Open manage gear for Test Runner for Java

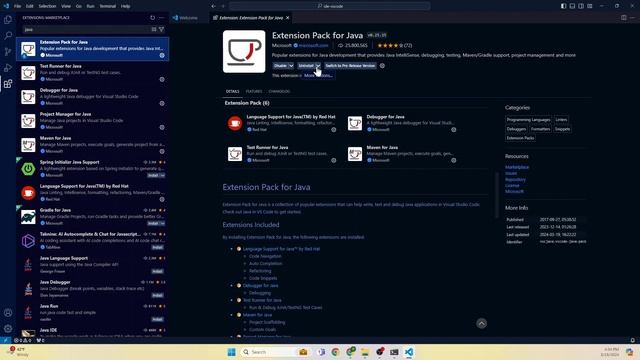pos(162,79)
